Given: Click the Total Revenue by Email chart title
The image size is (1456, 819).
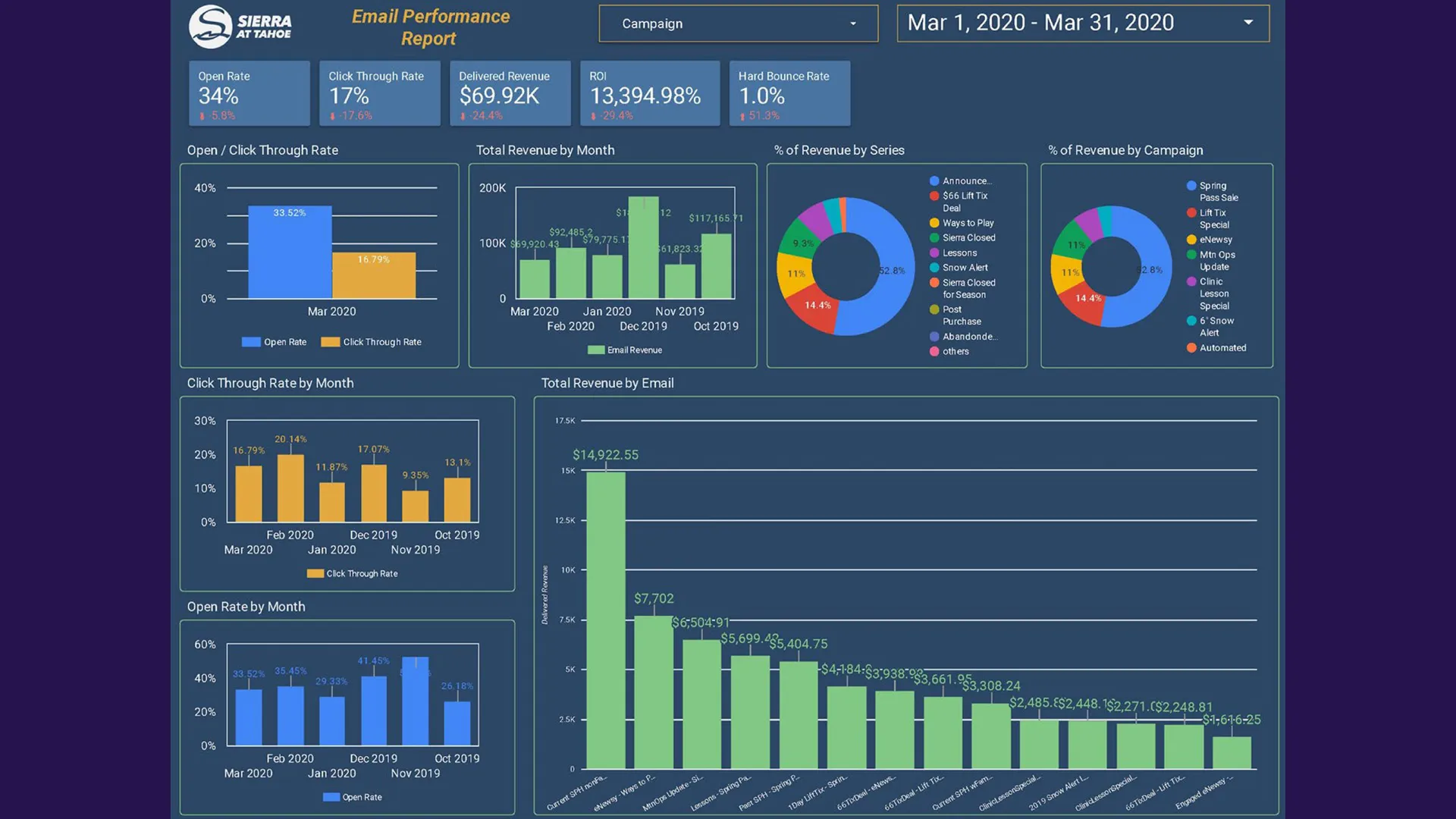Looking at the screenshot, I should (607, 384).
